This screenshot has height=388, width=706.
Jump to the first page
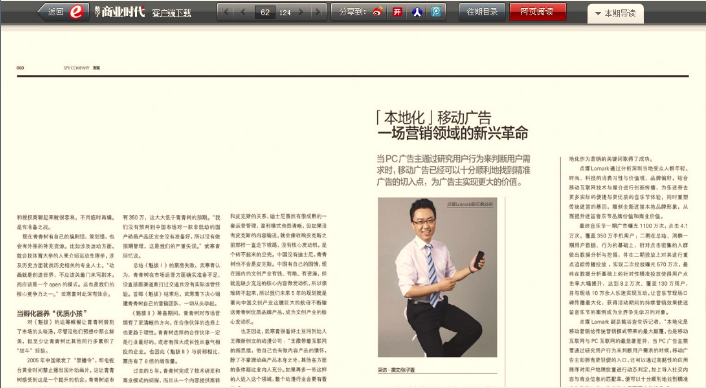click(x=226, y=12)
